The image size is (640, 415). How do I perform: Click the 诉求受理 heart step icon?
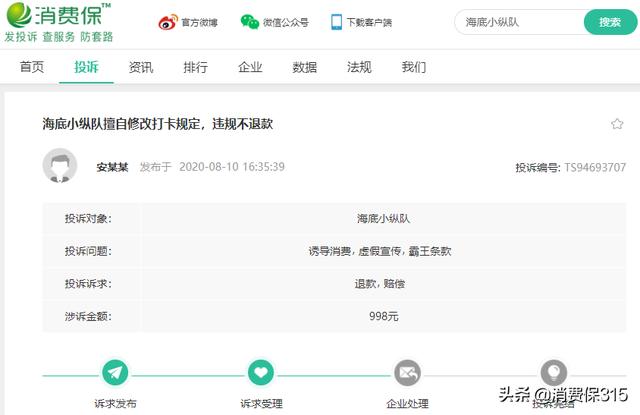point(261,373)
